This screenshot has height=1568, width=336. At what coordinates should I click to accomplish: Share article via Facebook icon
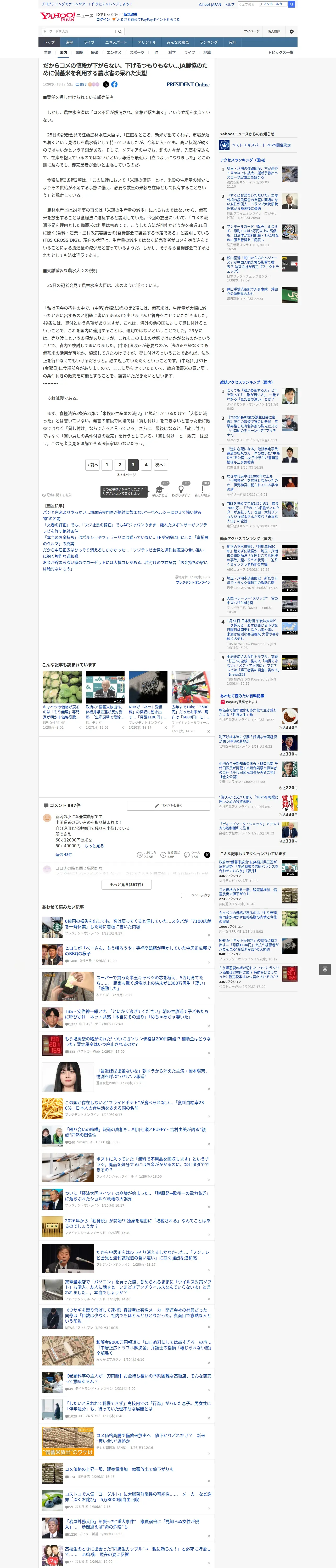pos(114,85)
